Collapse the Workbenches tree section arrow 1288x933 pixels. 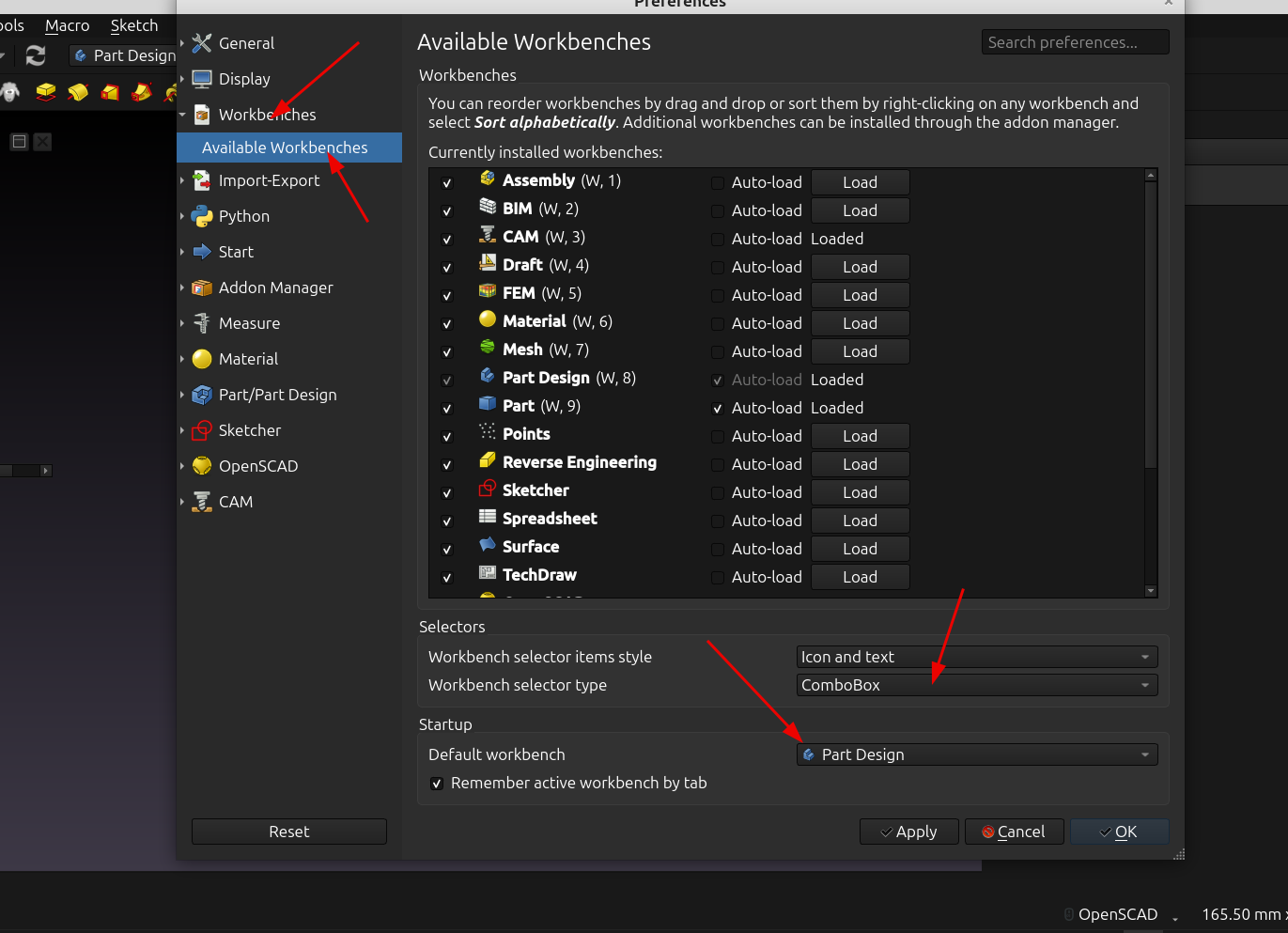tap(182, 115)
